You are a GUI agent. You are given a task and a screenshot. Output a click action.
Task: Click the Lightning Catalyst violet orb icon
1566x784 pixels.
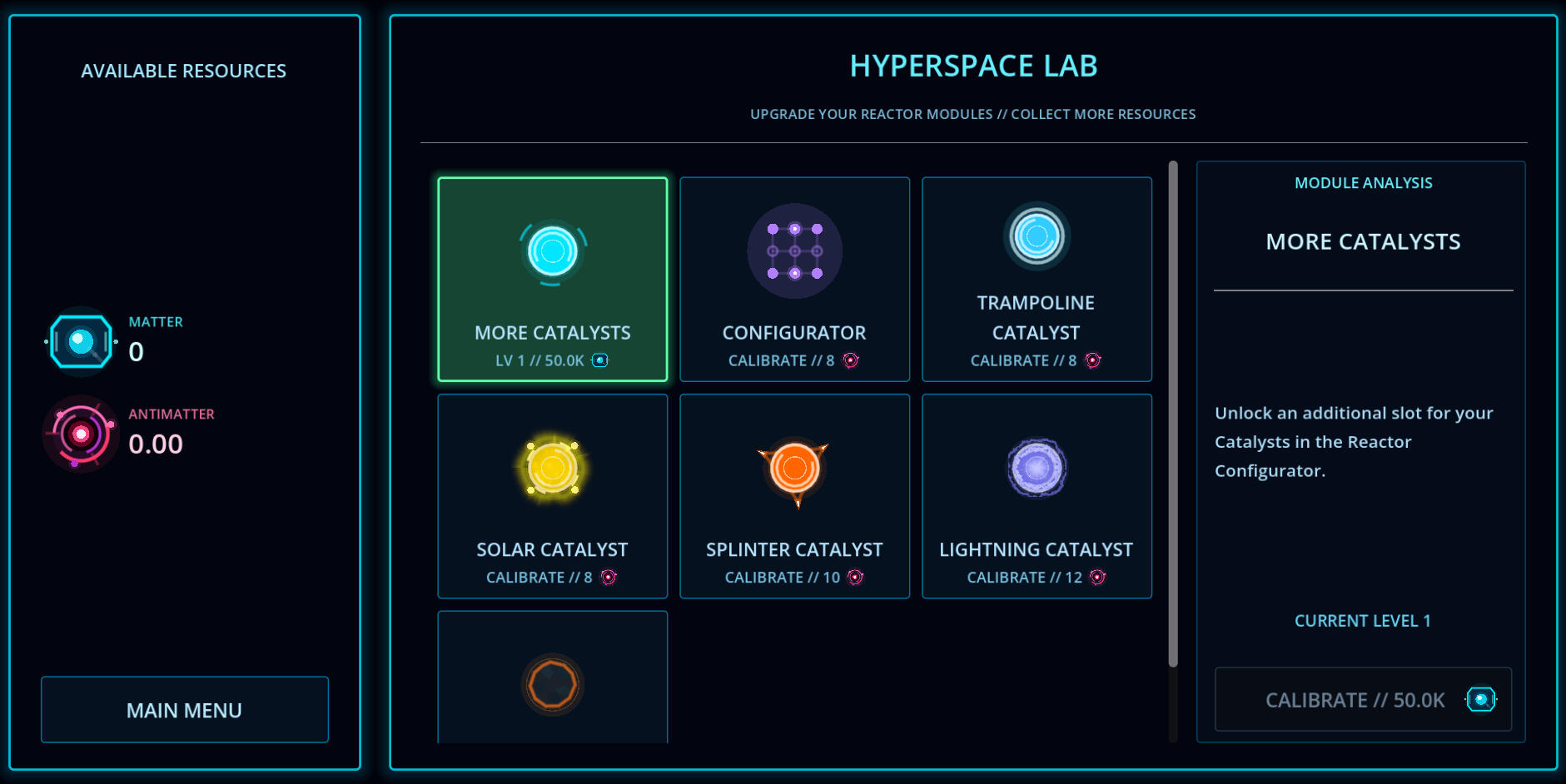click(x=1037, y=468)
